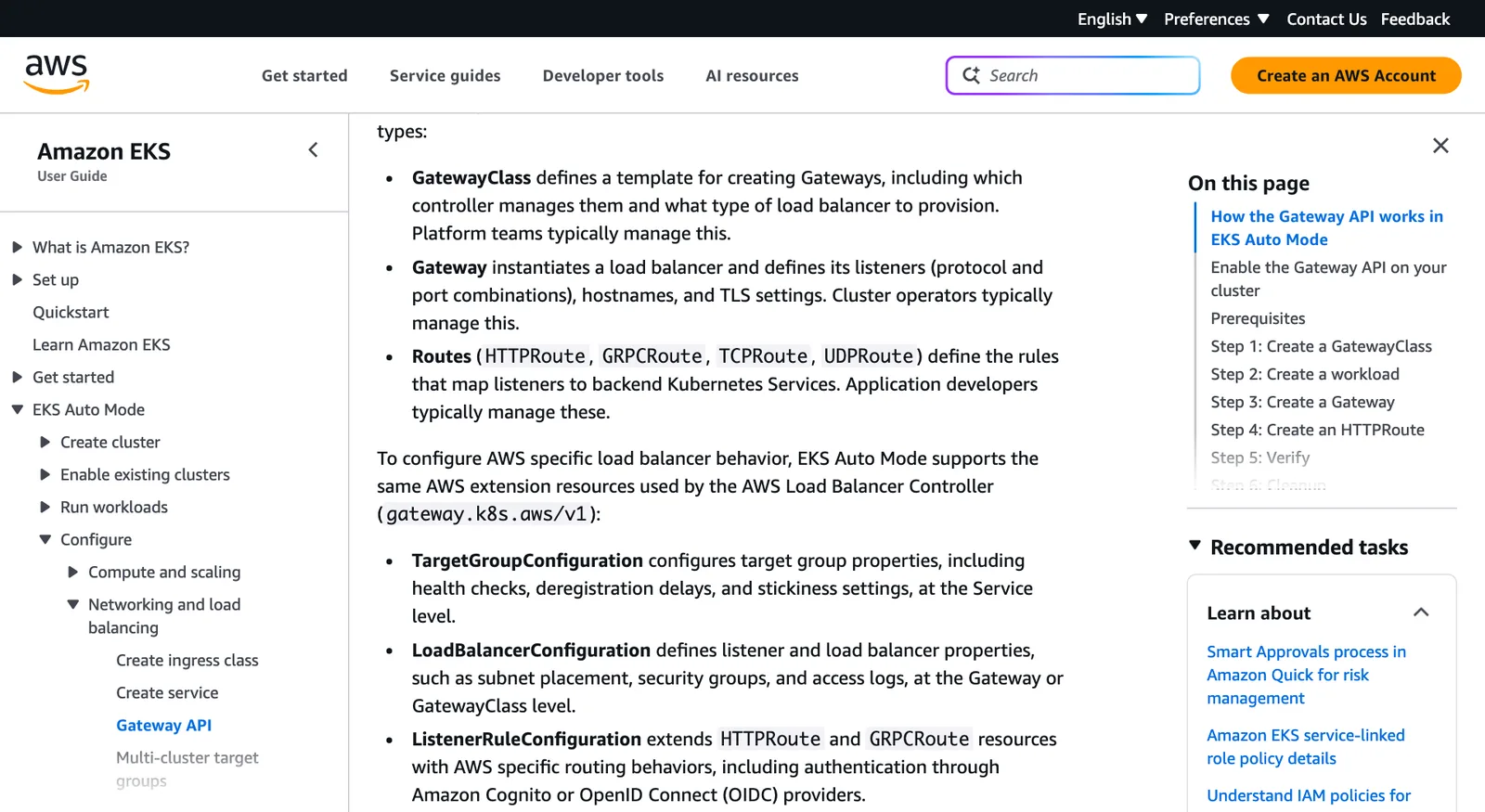Expand What is Amazon EKS? tree item
The width and height of the screenshot is (1485, 812).
click(17, 247)
